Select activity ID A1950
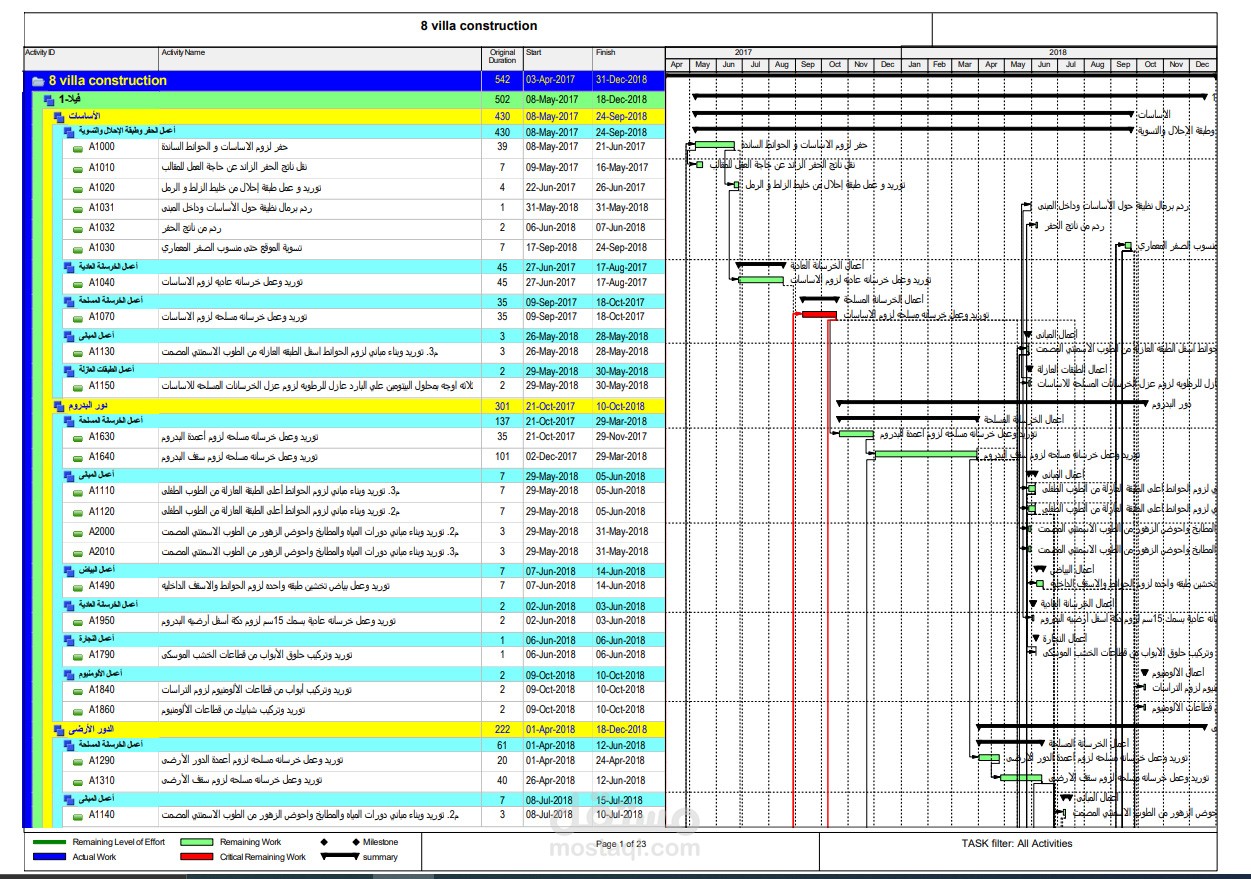Screen dimensions: 1251x879 click(101, 621)
